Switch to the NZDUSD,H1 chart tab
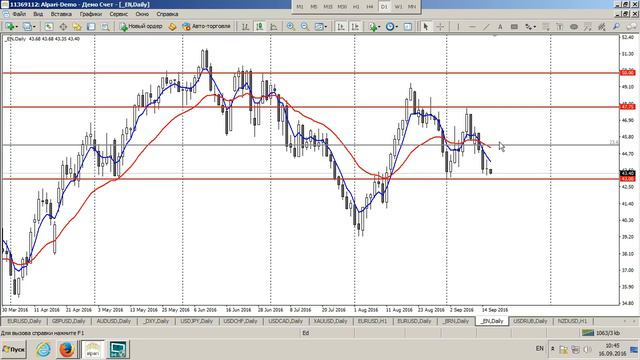640x360 pixels. pos(572,321)
